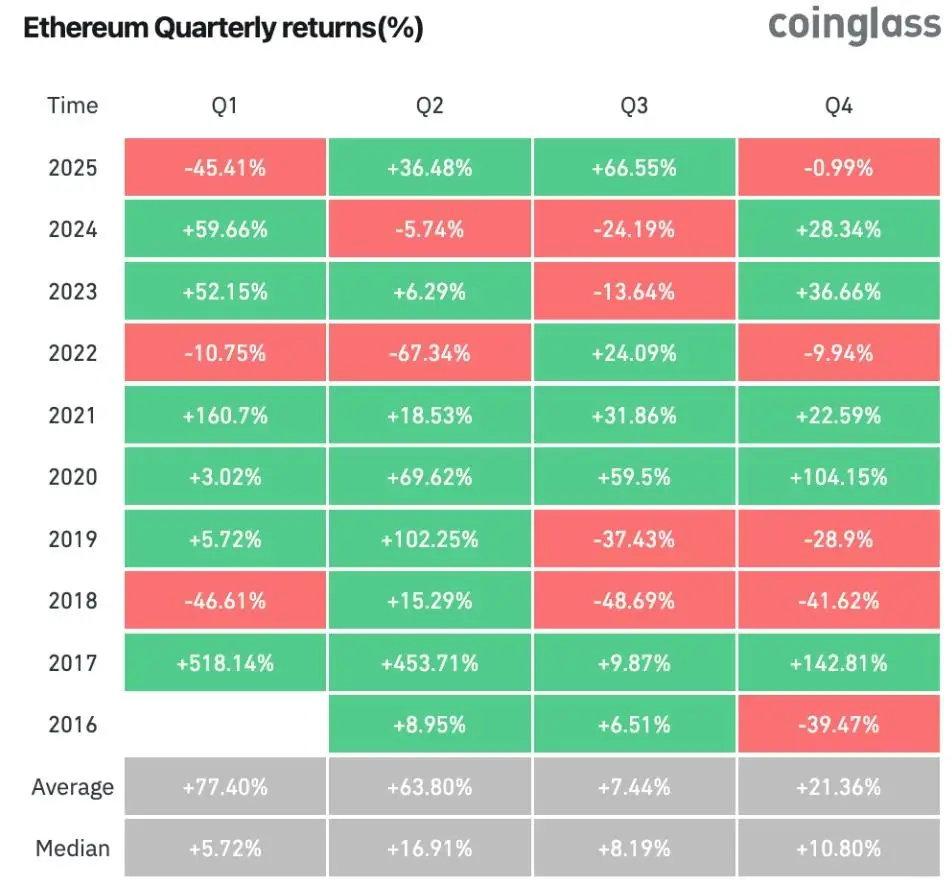Click the Ethereum Quarterly returns title

[x=223, y=29]
